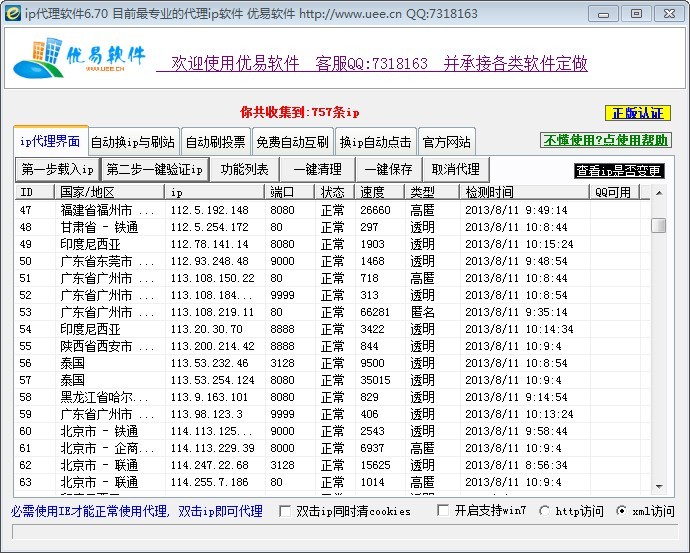The width and height of the screenshot is (690, 553).
Task: Go to the 官方网站 tab
Action: point(446,141)
